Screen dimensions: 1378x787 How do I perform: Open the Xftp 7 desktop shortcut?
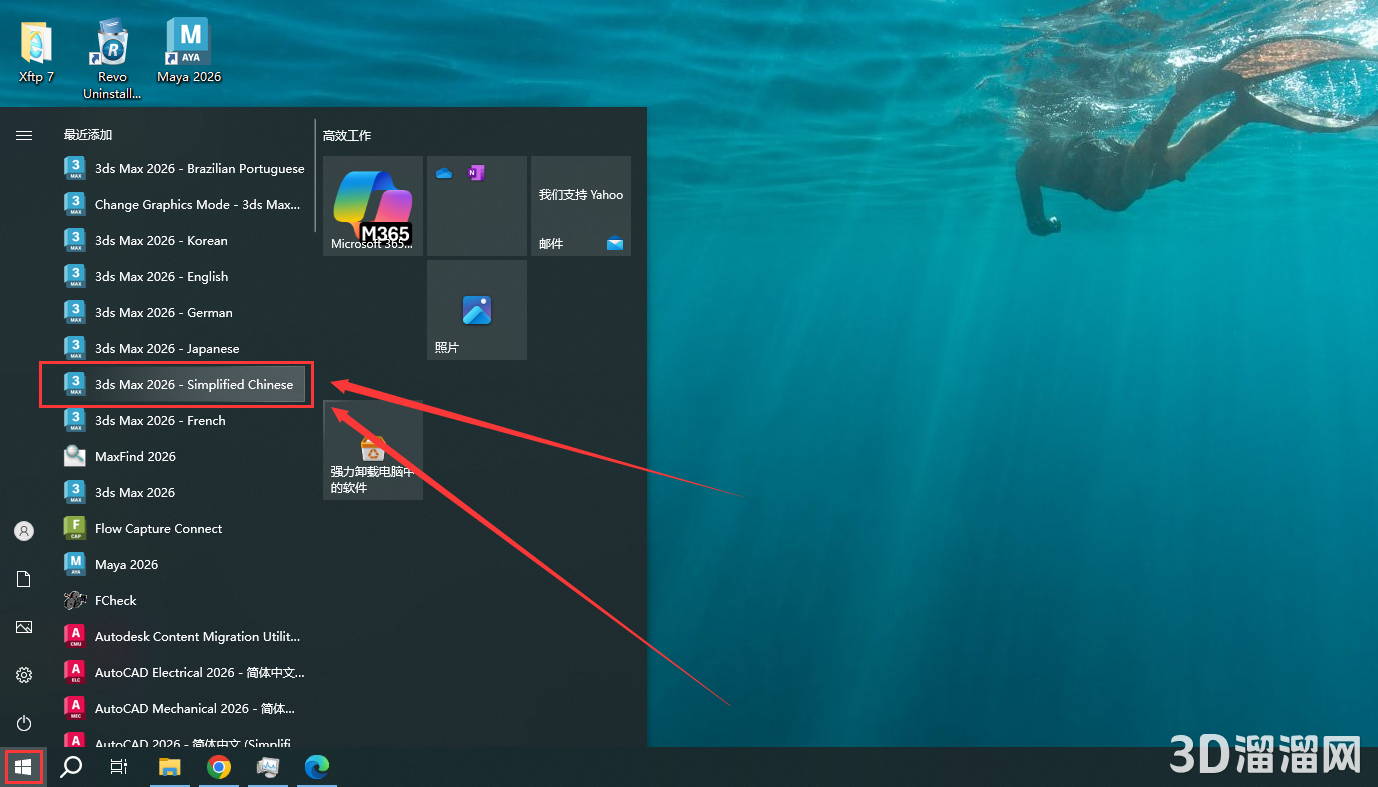(x=37, y=51)
